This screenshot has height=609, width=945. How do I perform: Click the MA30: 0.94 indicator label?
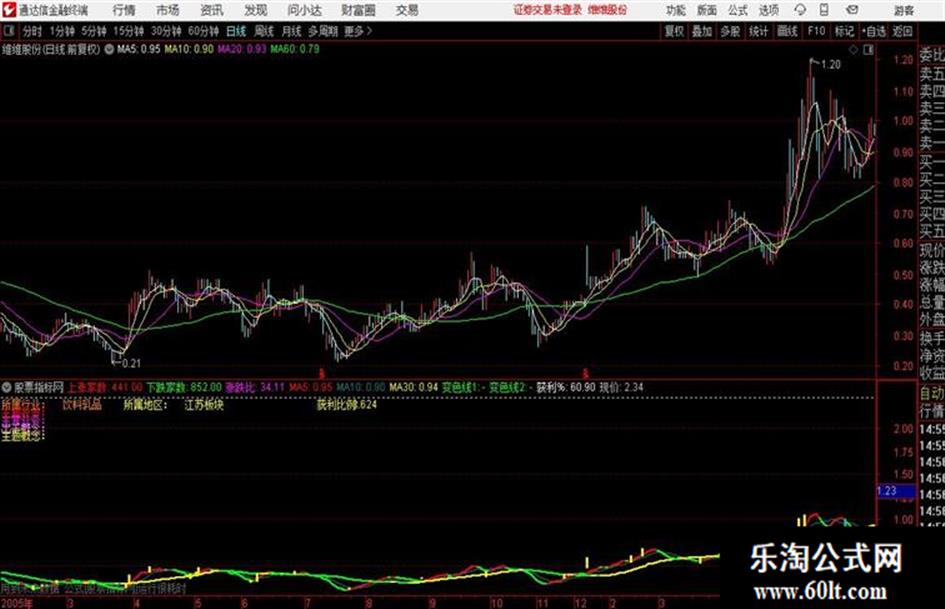tap(413, 387)
